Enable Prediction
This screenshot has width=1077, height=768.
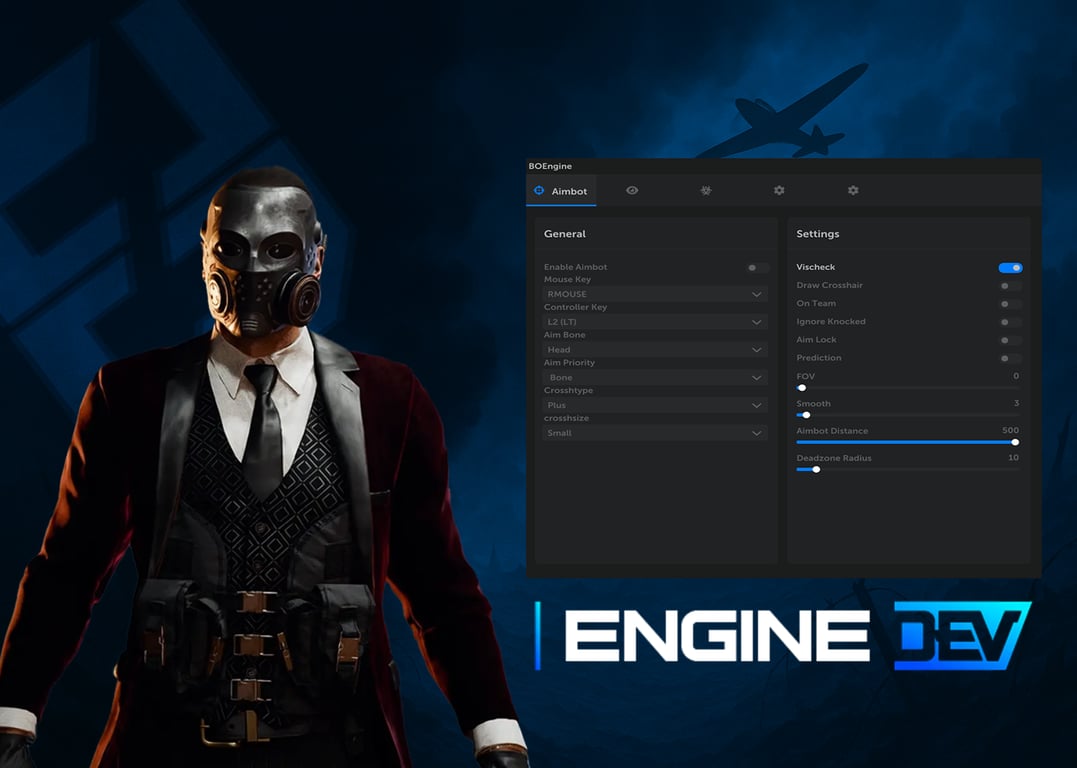click(x=1009, y=357)
